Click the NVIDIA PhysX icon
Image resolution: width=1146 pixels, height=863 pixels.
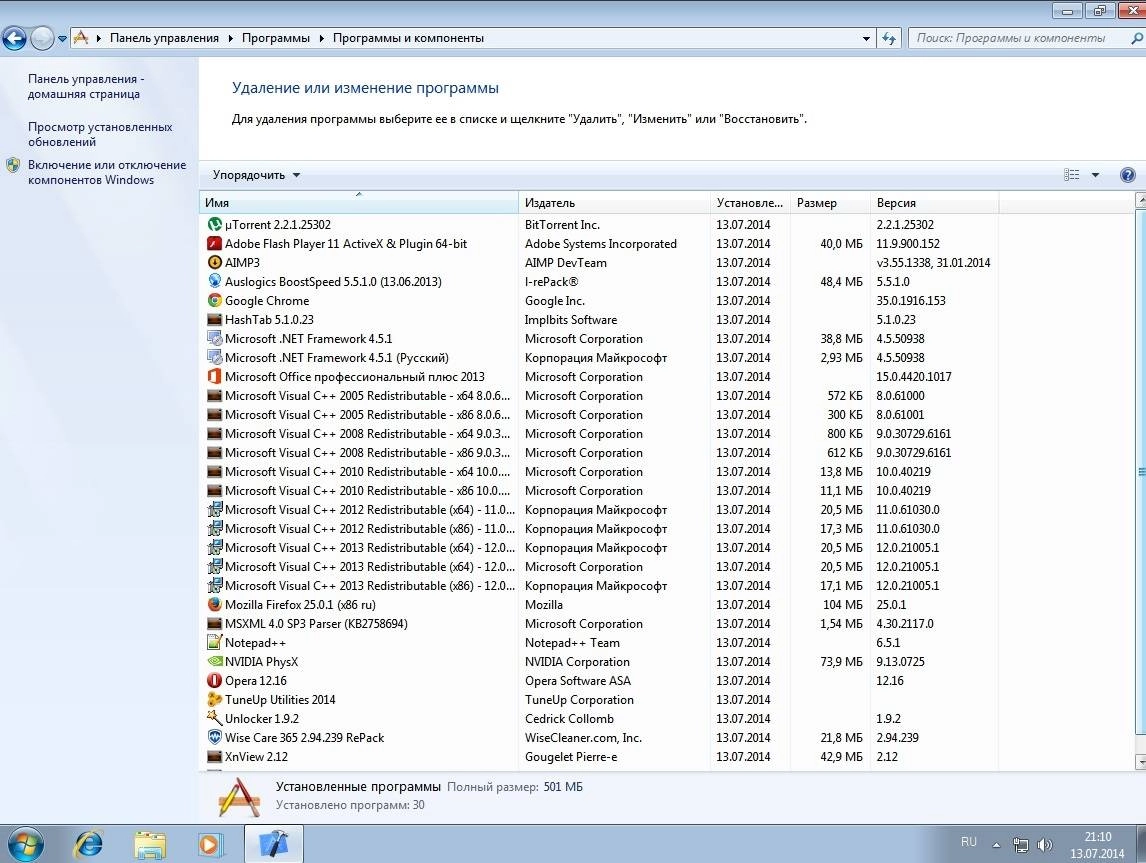click(214, 661)
